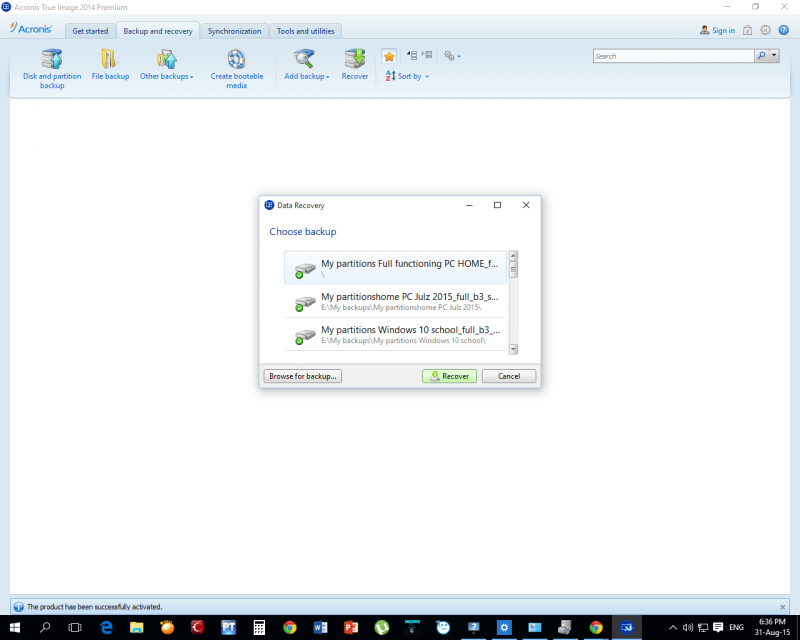Click the info icon in status bar

pyautogui.click(x=18, y=607)
